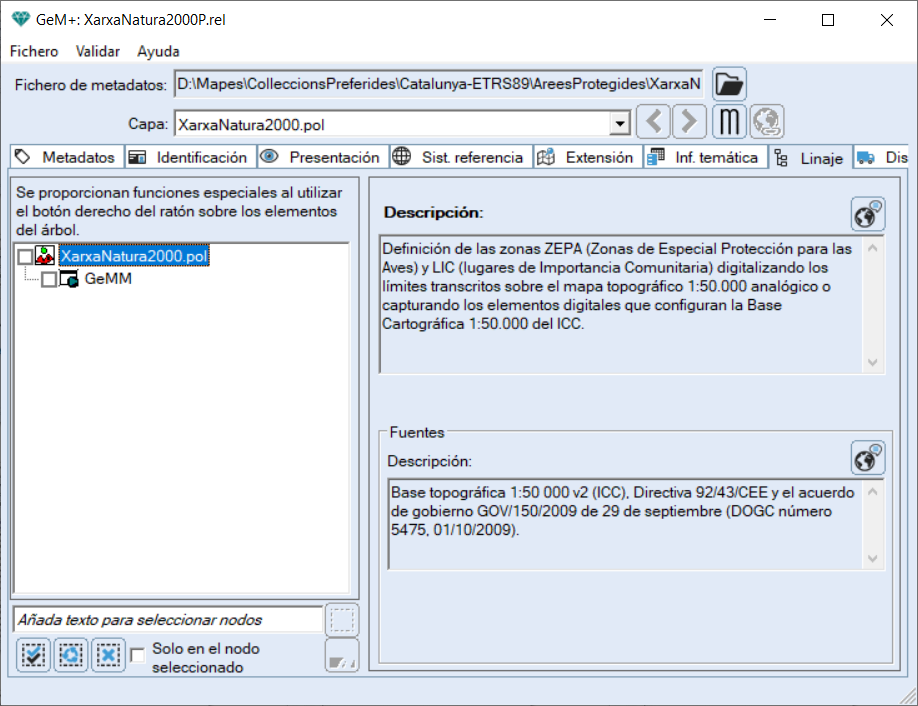This screenshot has height=706, width=918.
Task: Enable 'Solo en el nodo seleccionado' checkbox
Action: pyautogui.click(x=138, y=656)
